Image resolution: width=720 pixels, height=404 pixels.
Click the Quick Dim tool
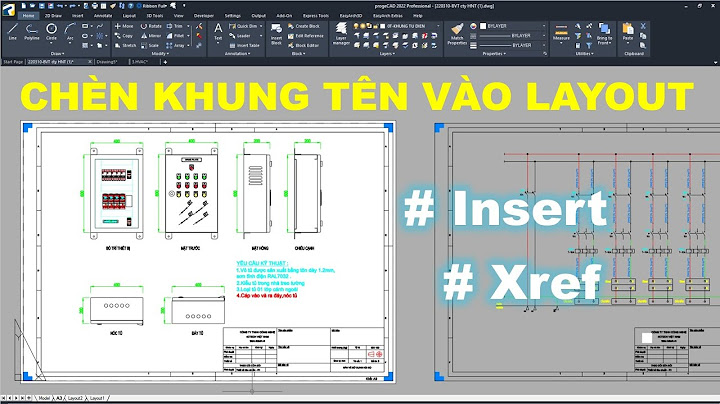(243, 26)
